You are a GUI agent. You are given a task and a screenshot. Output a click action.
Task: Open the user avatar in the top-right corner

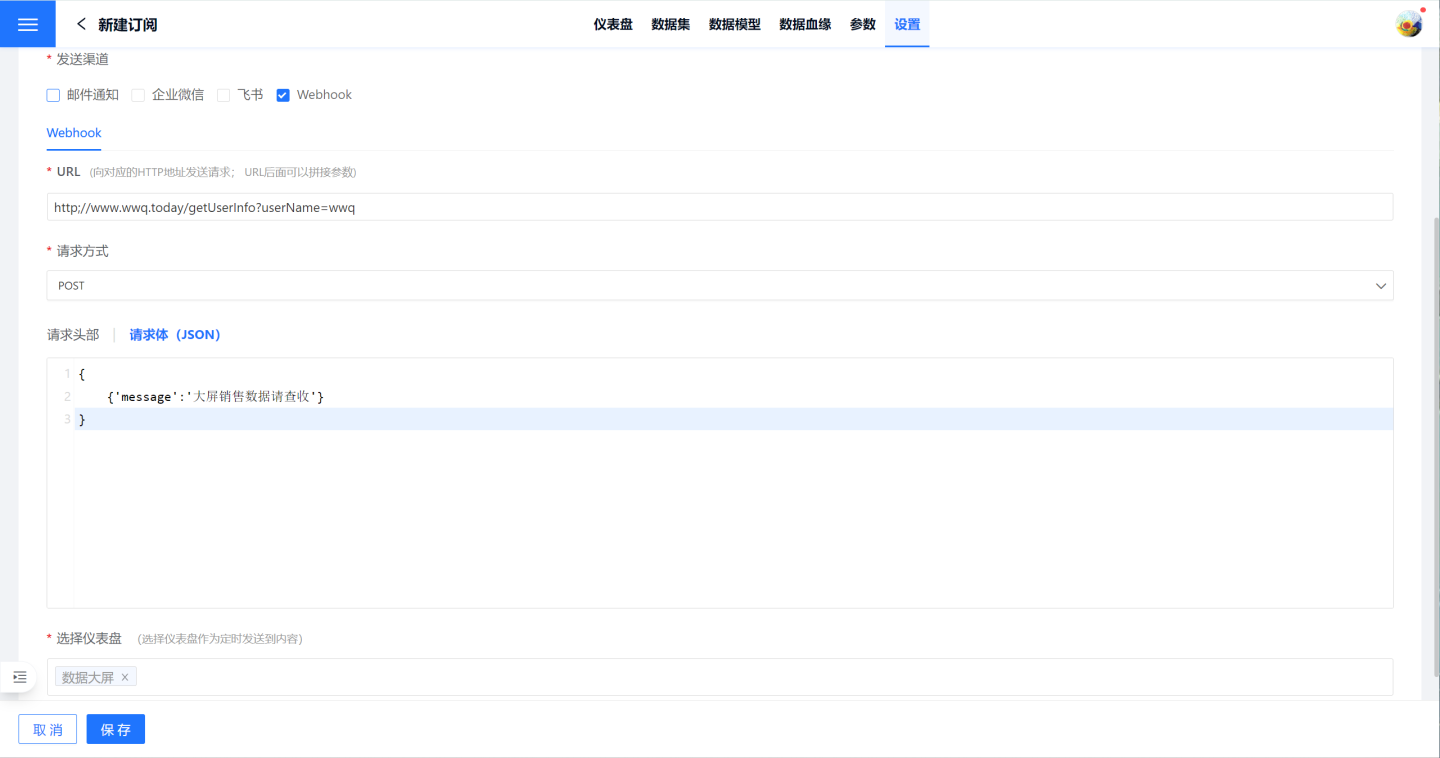(x=1409, y=24)
